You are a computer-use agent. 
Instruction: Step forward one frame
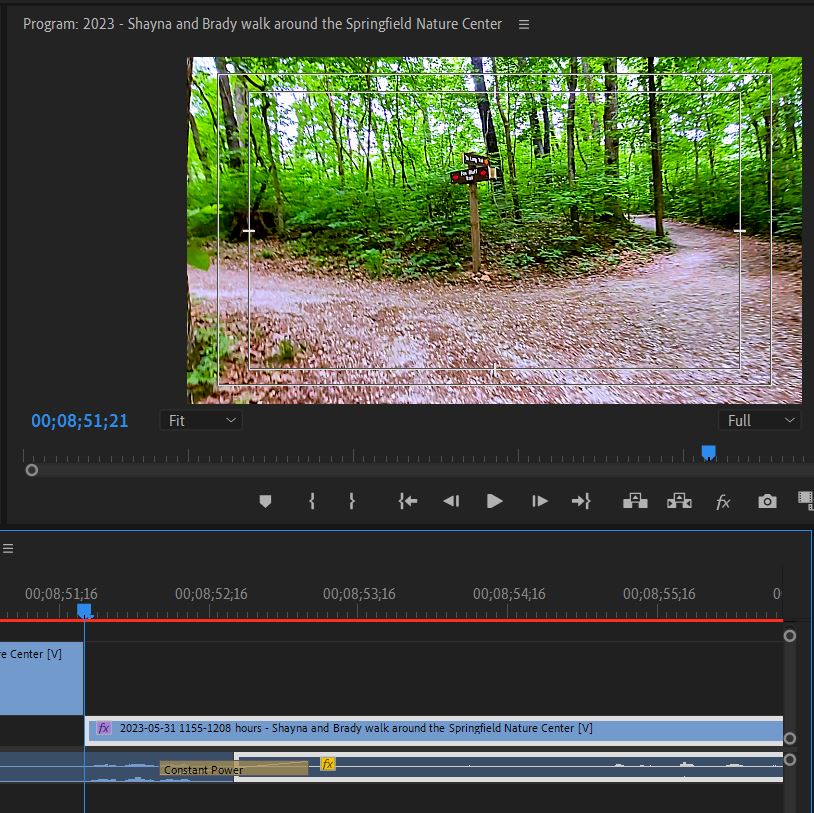(x=539, y=501)
